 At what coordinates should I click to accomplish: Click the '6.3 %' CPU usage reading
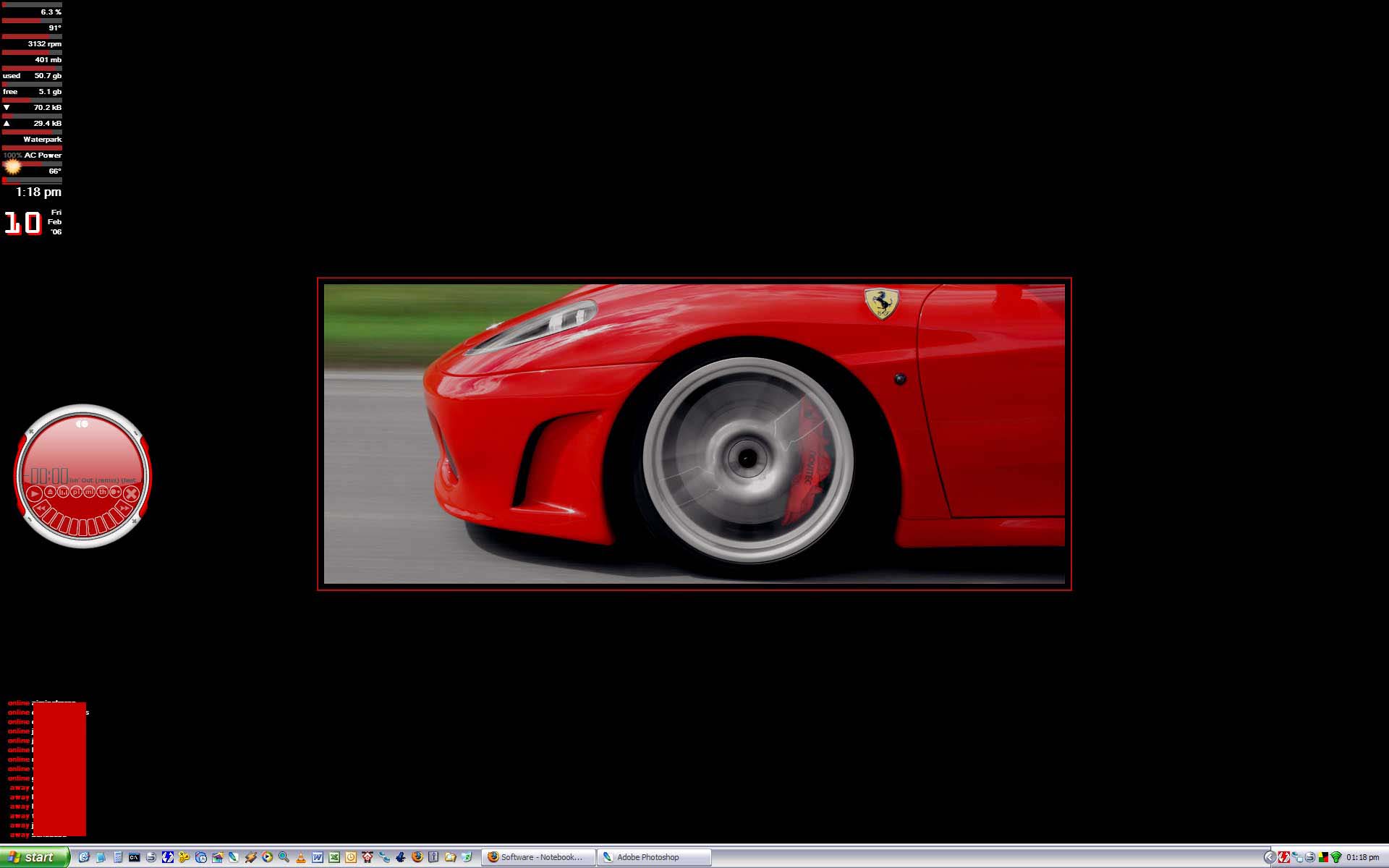pyautogui.click(x=51, y=12)
